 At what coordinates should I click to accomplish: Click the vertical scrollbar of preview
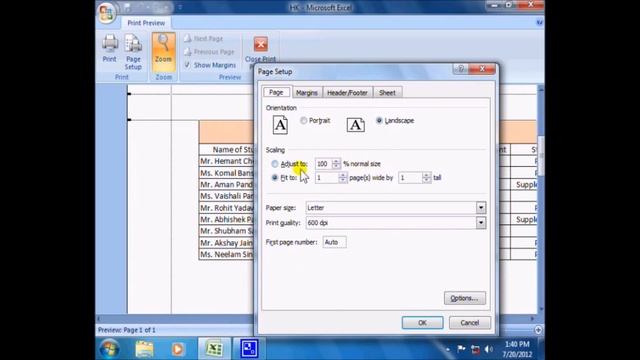(x=541, y=155)
